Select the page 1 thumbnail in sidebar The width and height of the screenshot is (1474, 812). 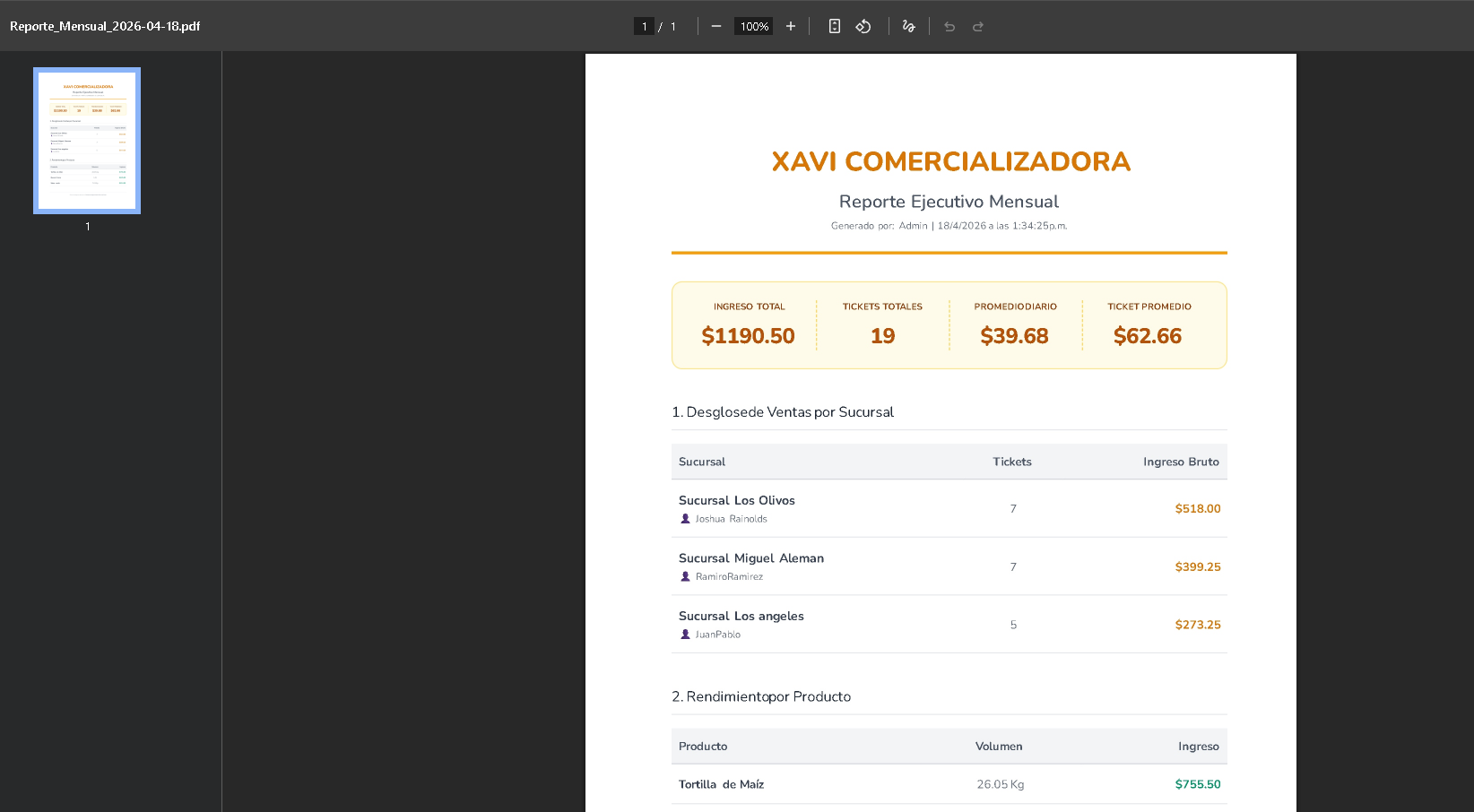(x=87, y=140)
